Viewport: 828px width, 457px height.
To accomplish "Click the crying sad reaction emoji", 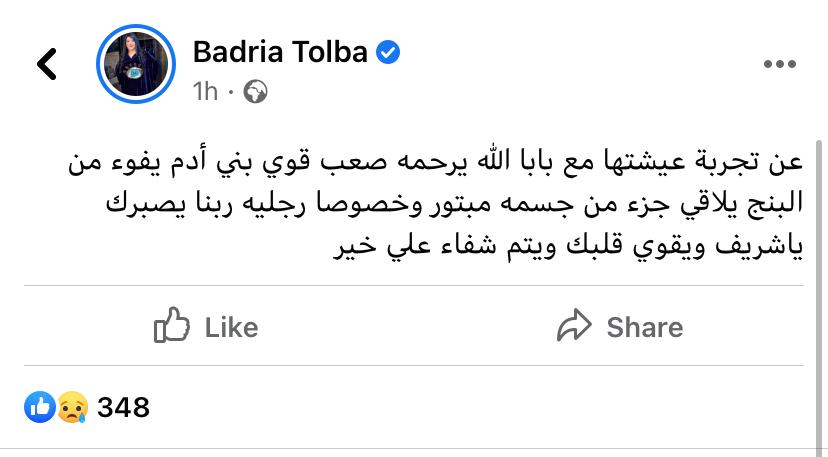I will tap(72, 407).
